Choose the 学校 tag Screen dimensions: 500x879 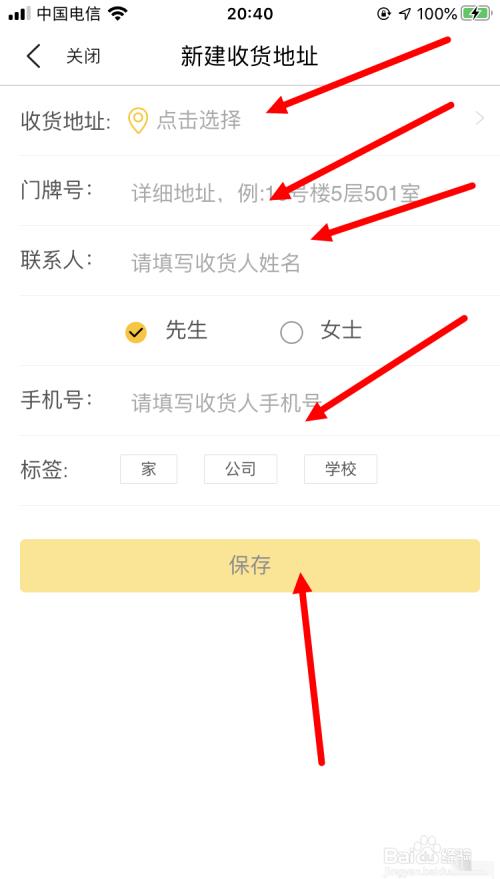point(341,469)
